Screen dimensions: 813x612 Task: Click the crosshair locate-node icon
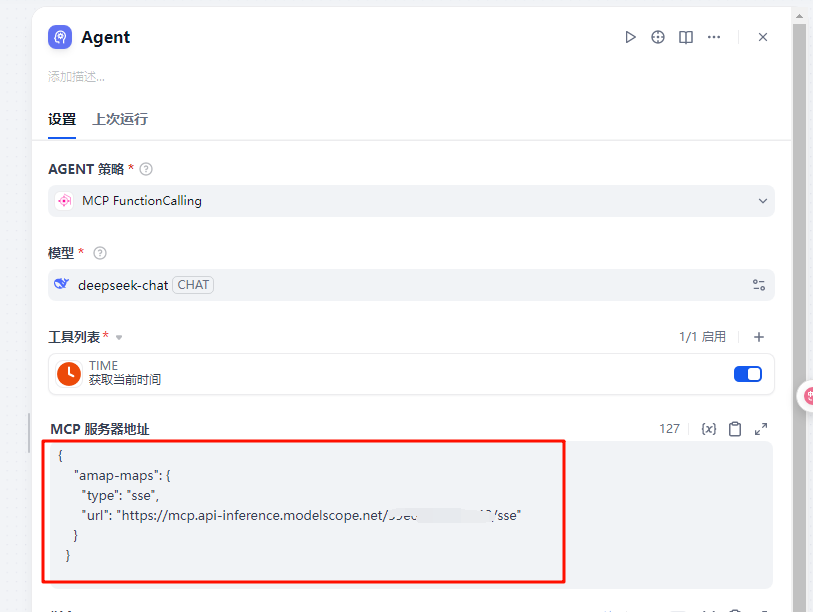tap(658, 37)
